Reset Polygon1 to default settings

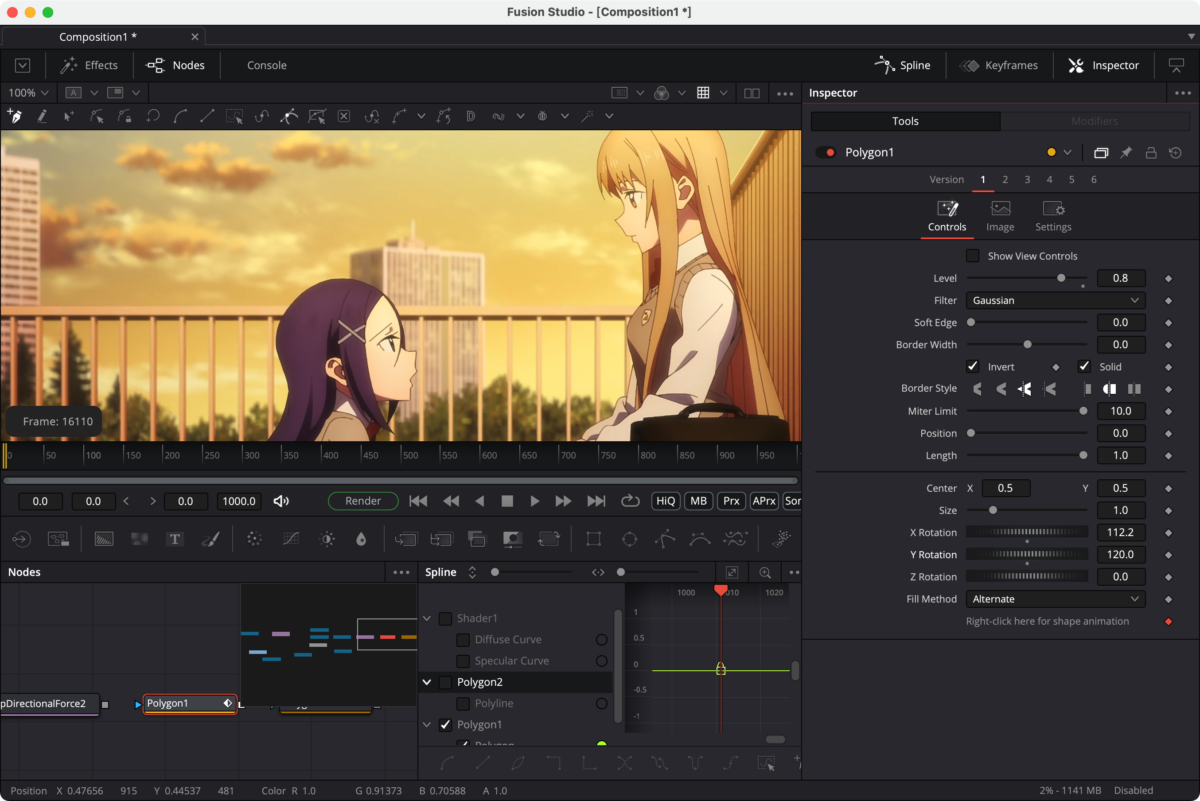coord(1175,153)
